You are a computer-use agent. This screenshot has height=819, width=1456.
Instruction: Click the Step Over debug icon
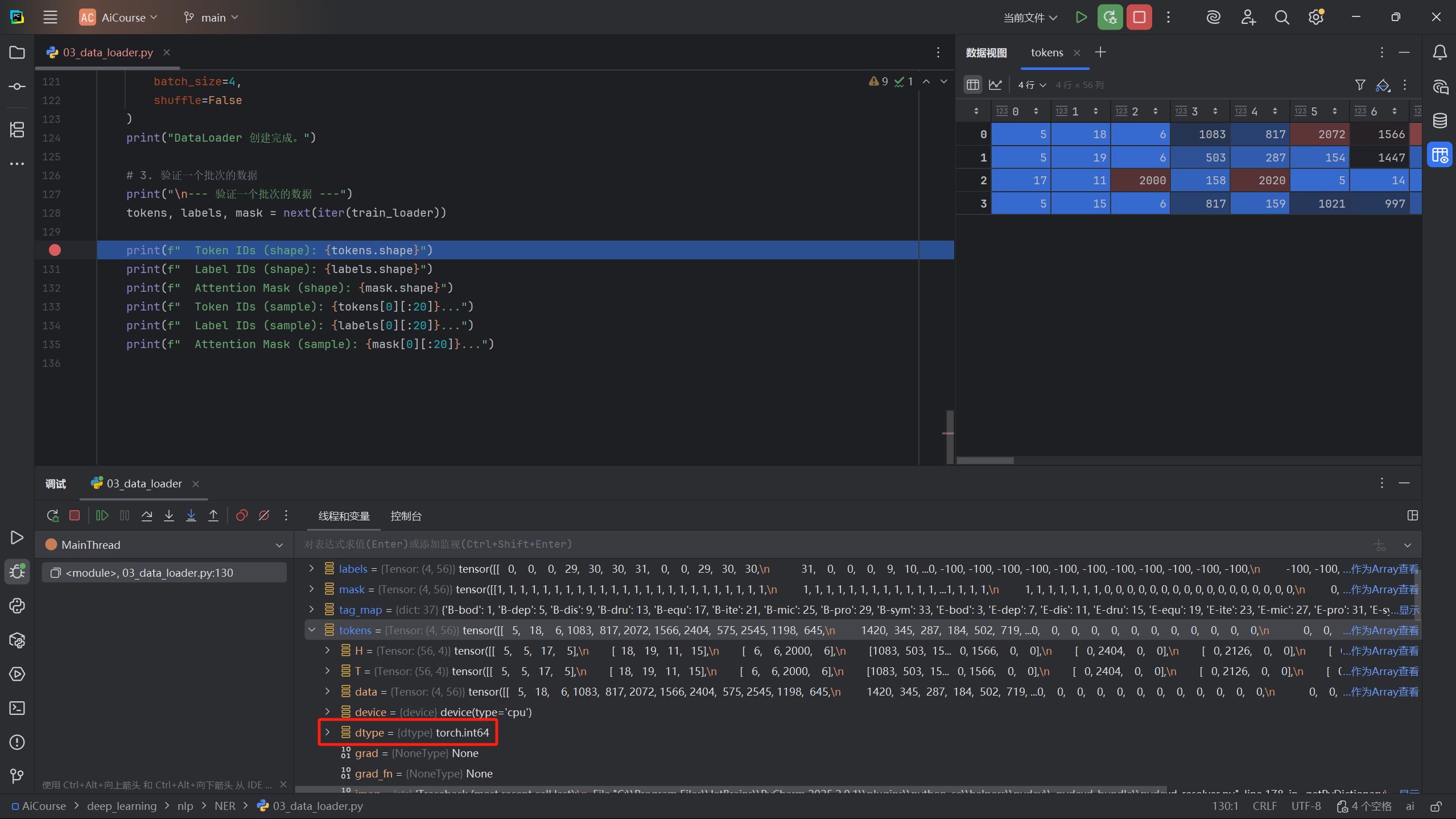147,515
